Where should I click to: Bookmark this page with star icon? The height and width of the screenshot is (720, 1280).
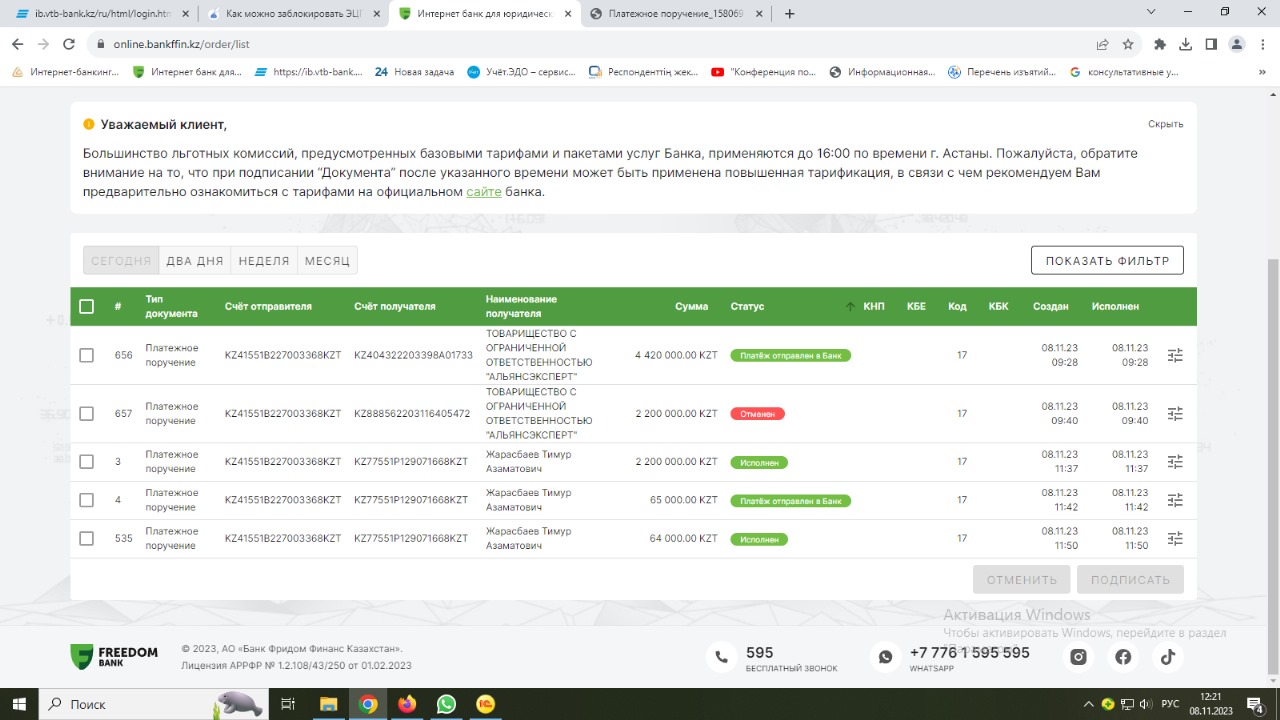[x=1128, y=44]
